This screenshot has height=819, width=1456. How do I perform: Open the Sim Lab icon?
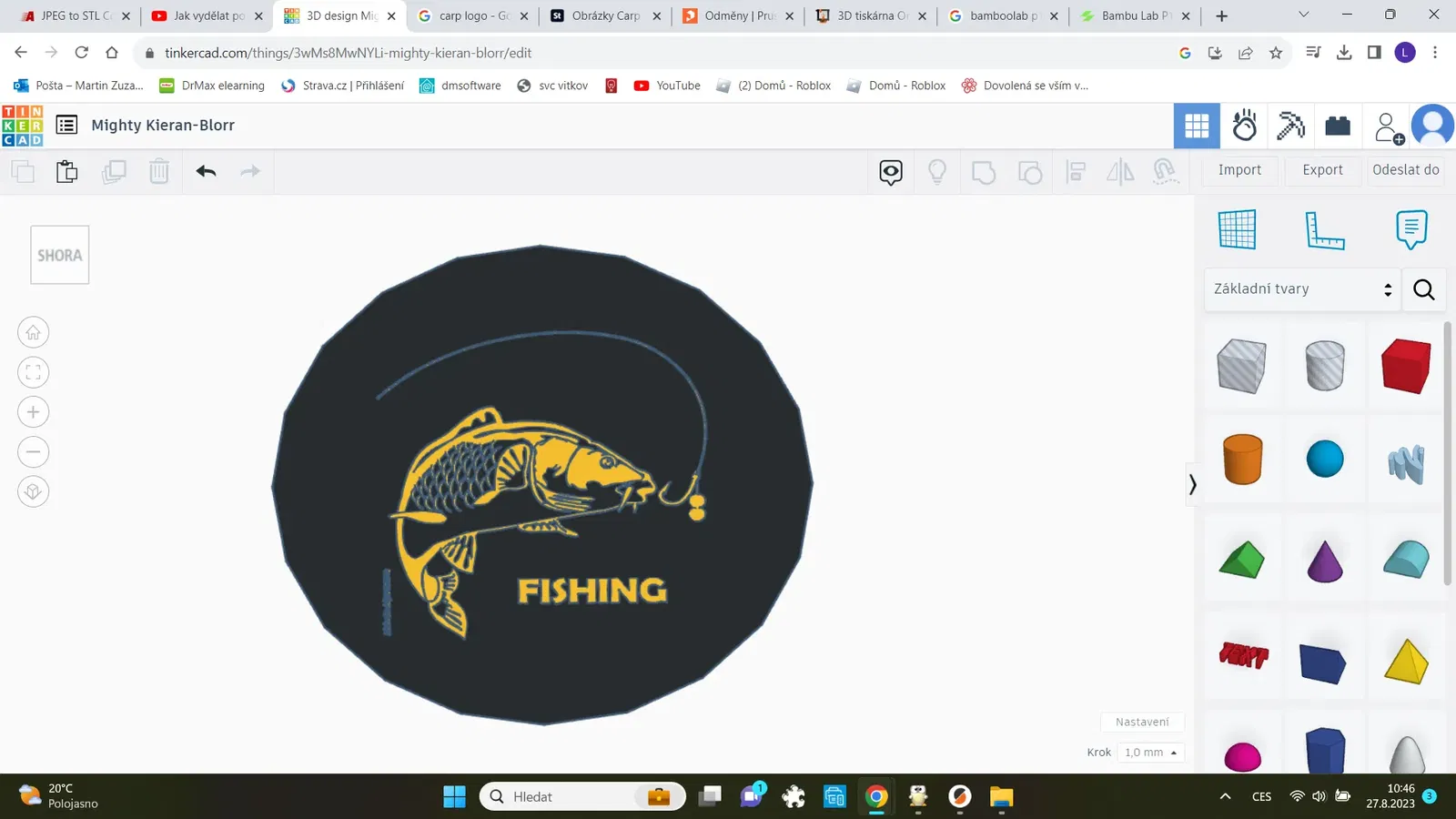tap(1244, 126)
